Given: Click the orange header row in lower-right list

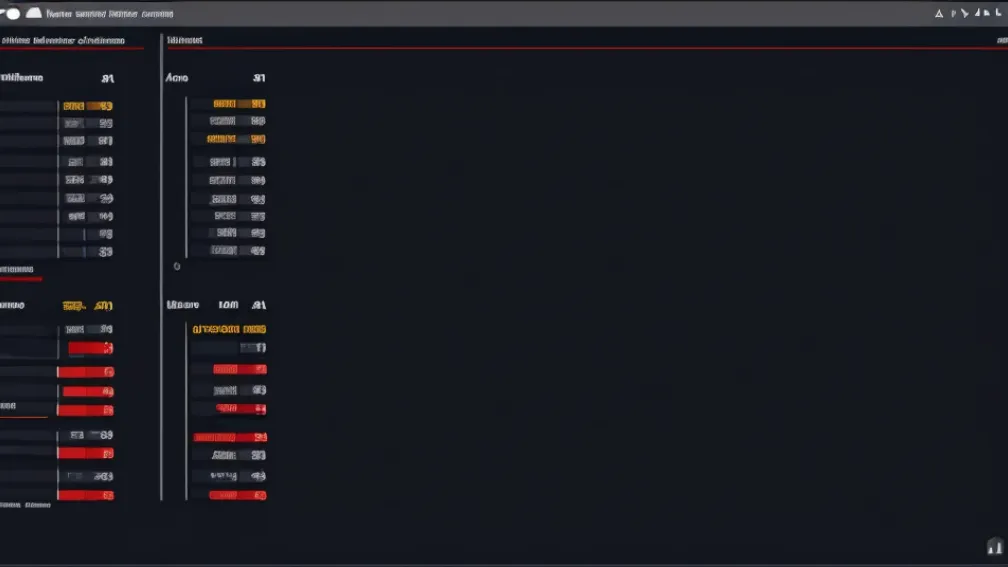Looking at the screenshot, I should coord(229,329).
